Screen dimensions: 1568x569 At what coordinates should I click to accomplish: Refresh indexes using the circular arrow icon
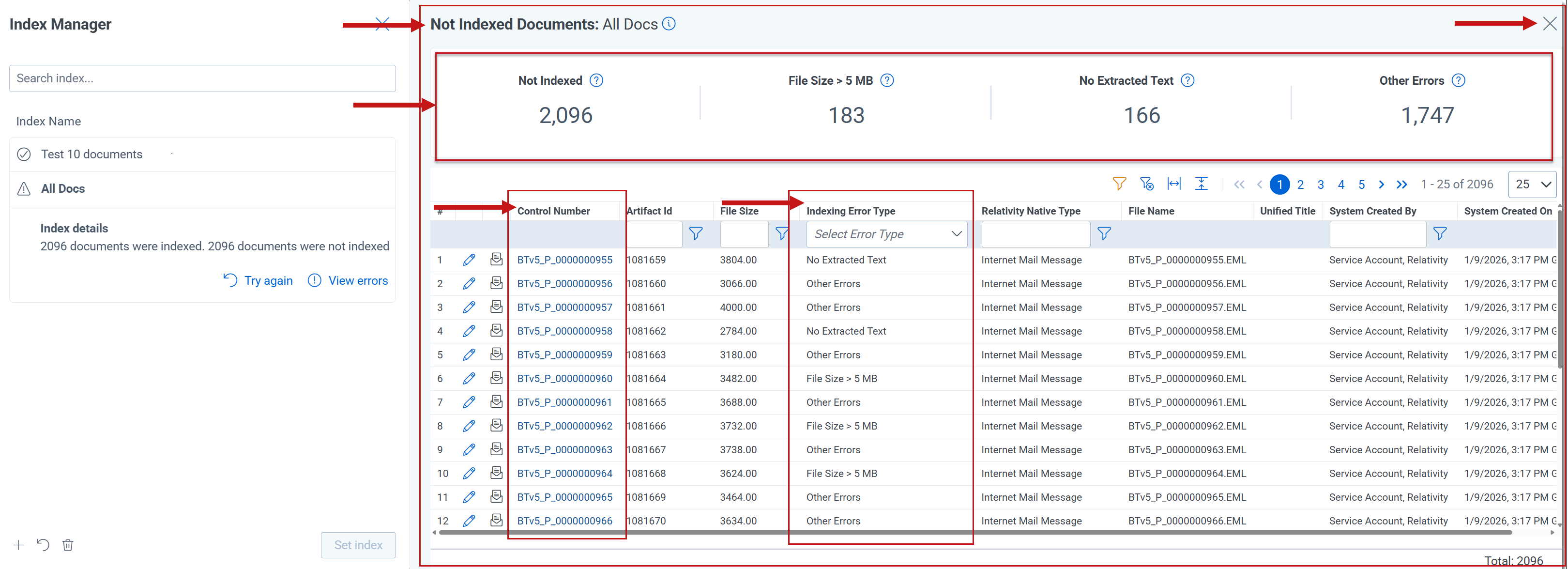tap(43, 545)
